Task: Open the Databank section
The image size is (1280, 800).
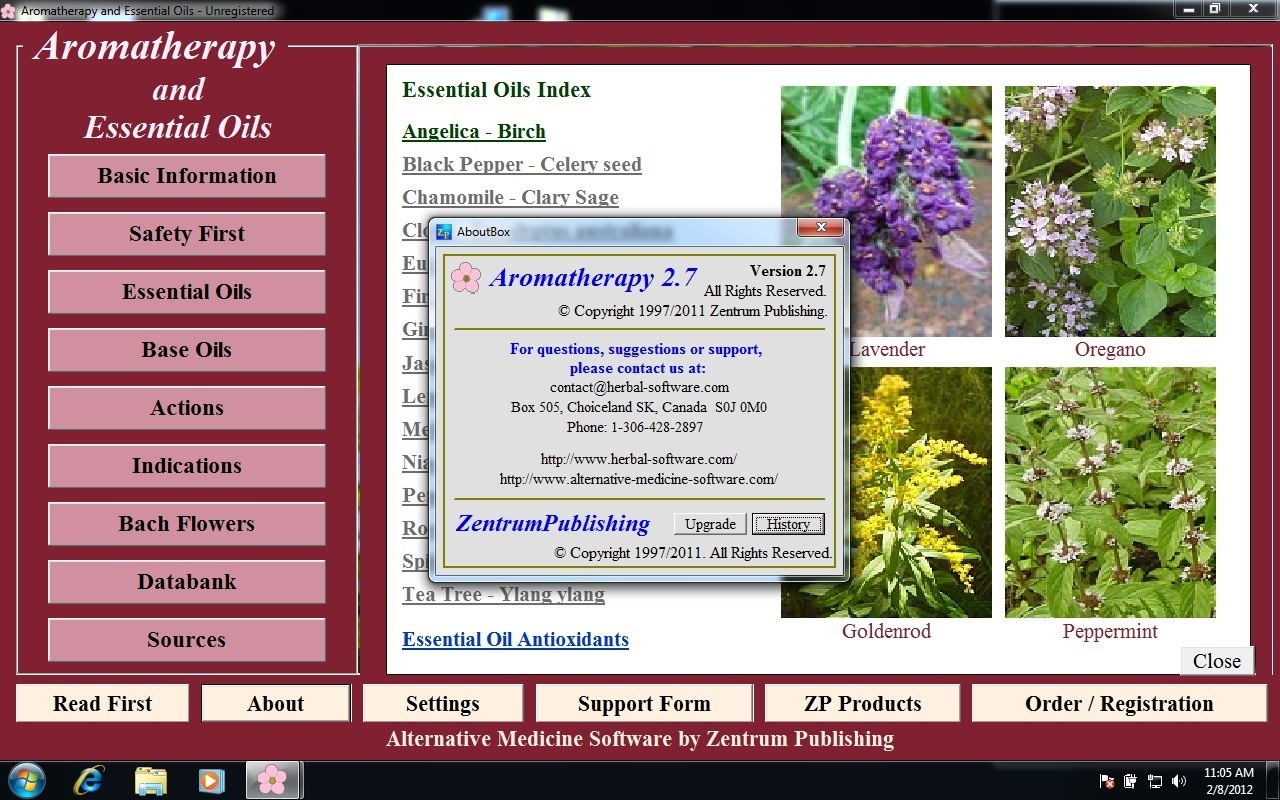Action: 187,582
